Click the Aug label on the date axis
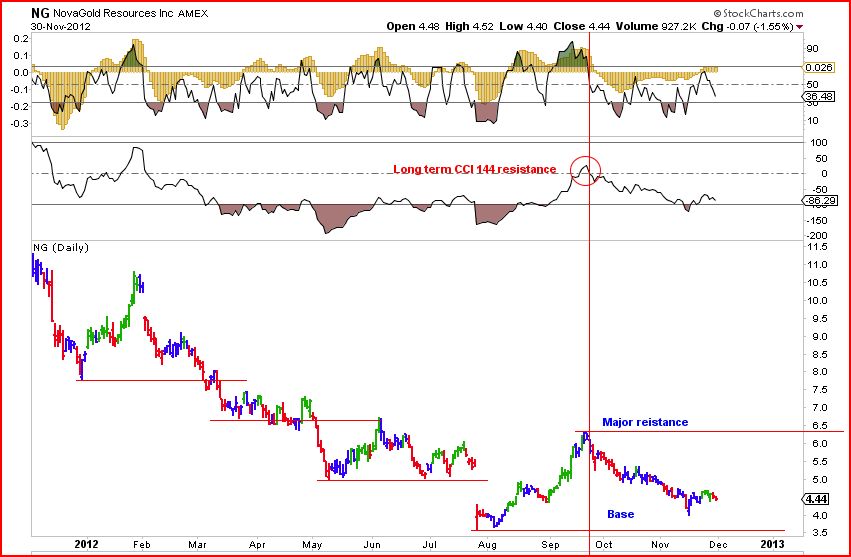The height and width of the screenshot is (557, 851). 487,544
